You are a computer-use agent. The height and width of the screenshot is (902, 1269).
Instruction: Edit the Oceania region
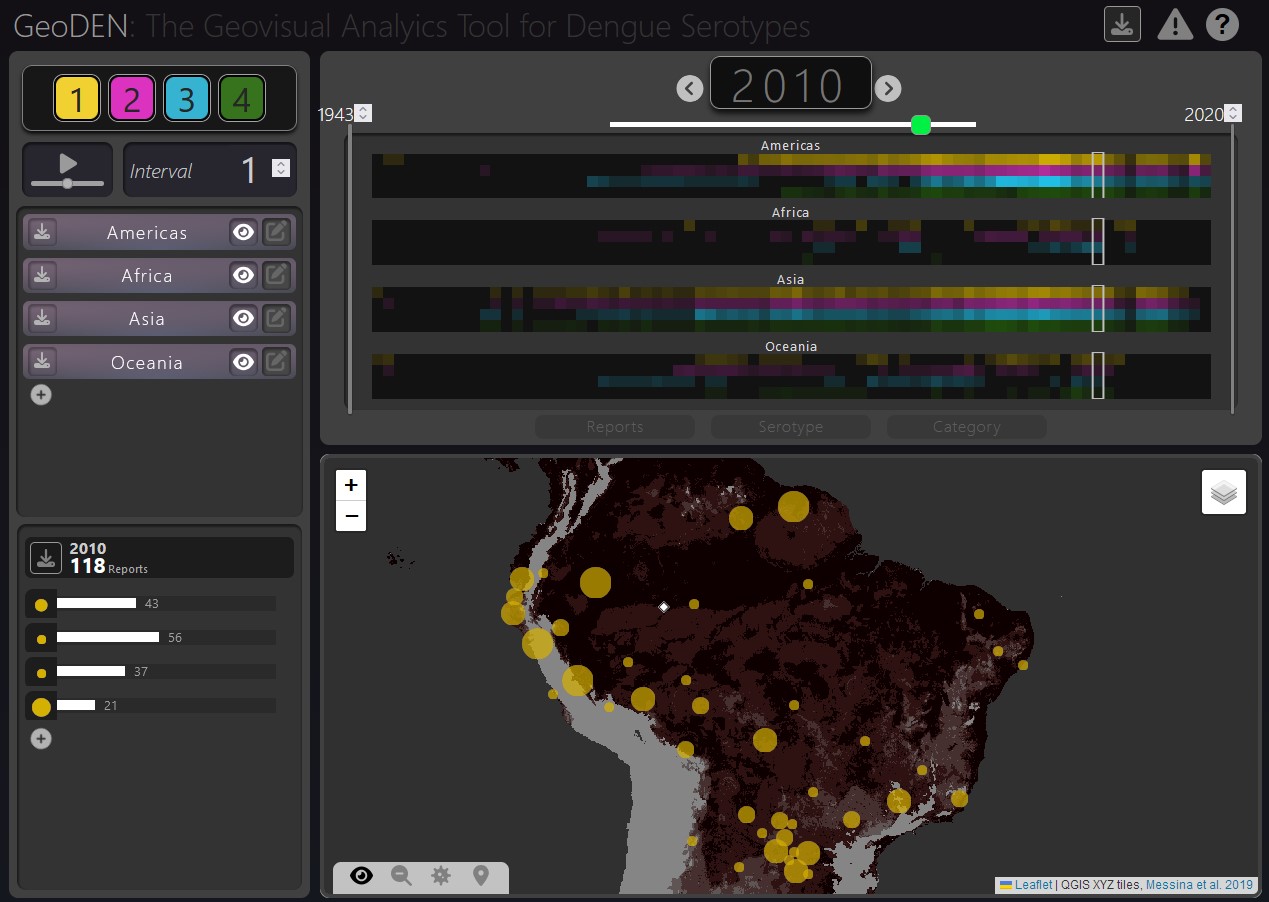point(276,361)
